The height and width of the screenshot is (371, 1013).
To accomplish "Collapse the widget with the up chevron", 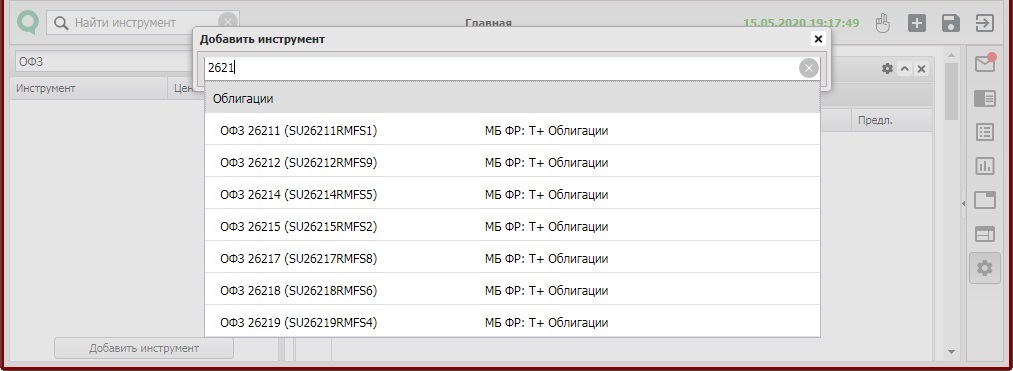I will [x=904, y=69].
